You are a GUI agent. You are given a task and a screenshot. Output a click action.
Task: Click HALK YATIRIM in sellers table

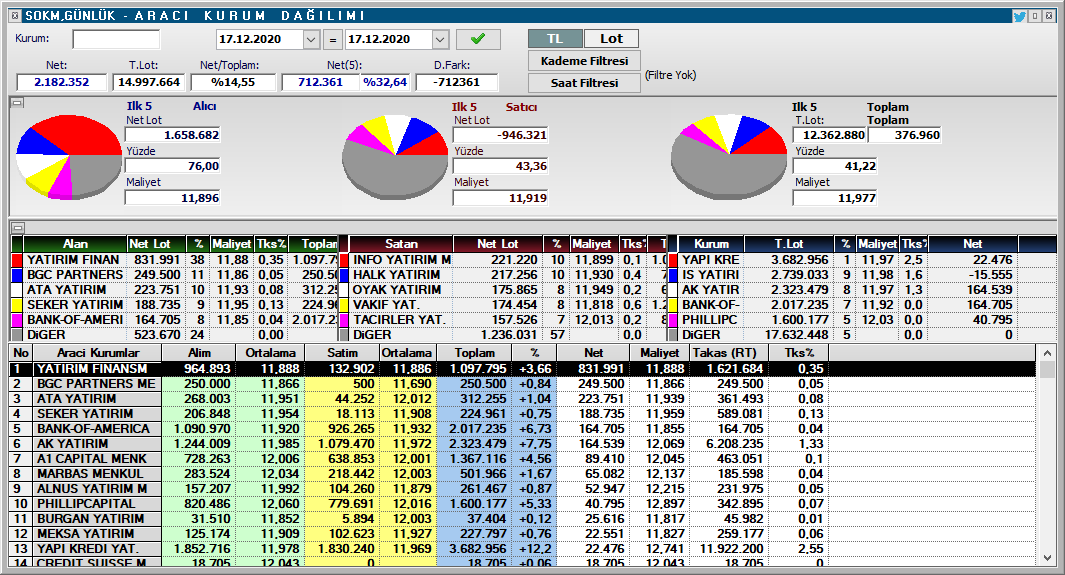point(396,275)
